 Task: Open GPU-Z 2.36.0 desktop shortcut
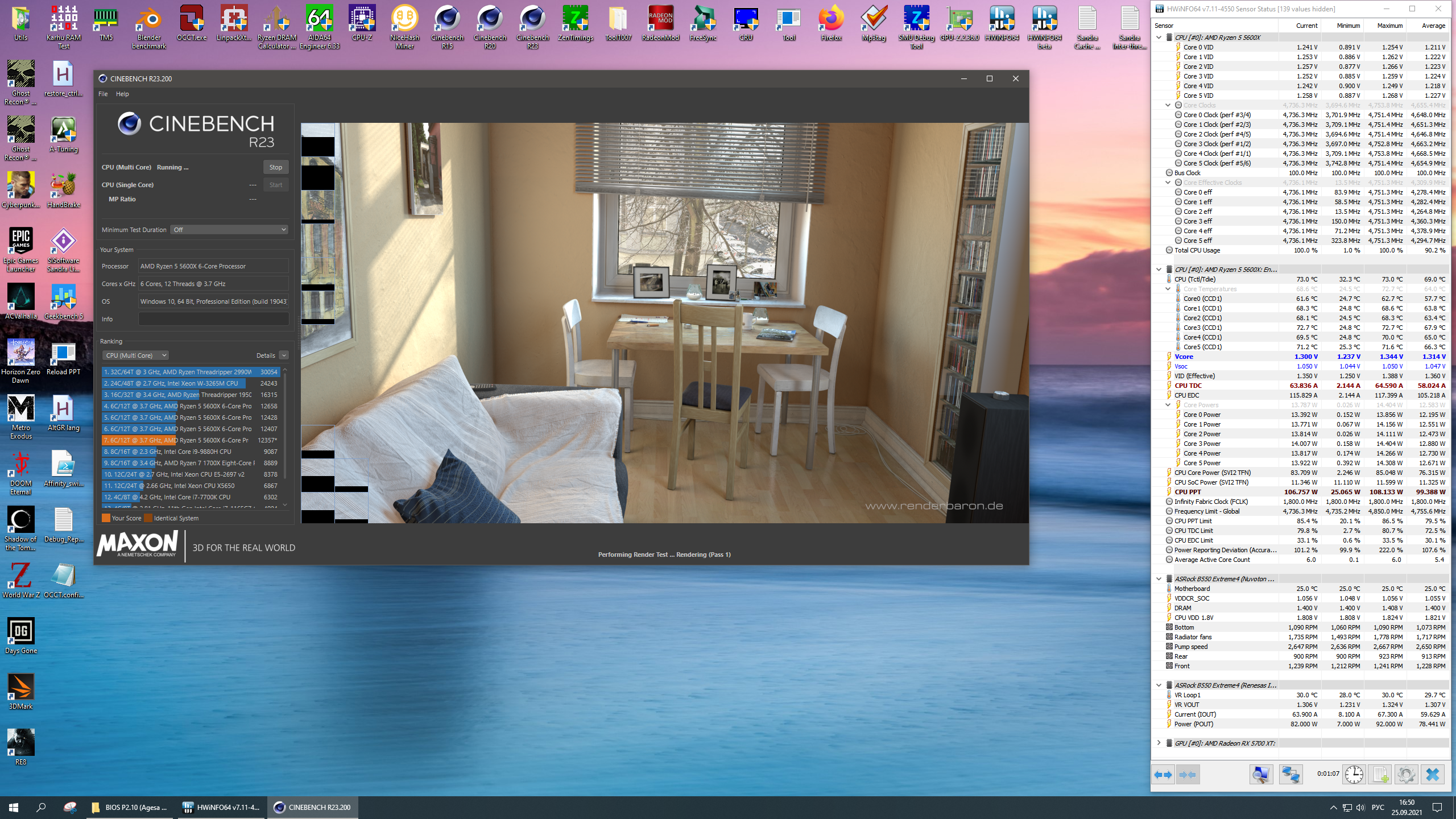959,24
